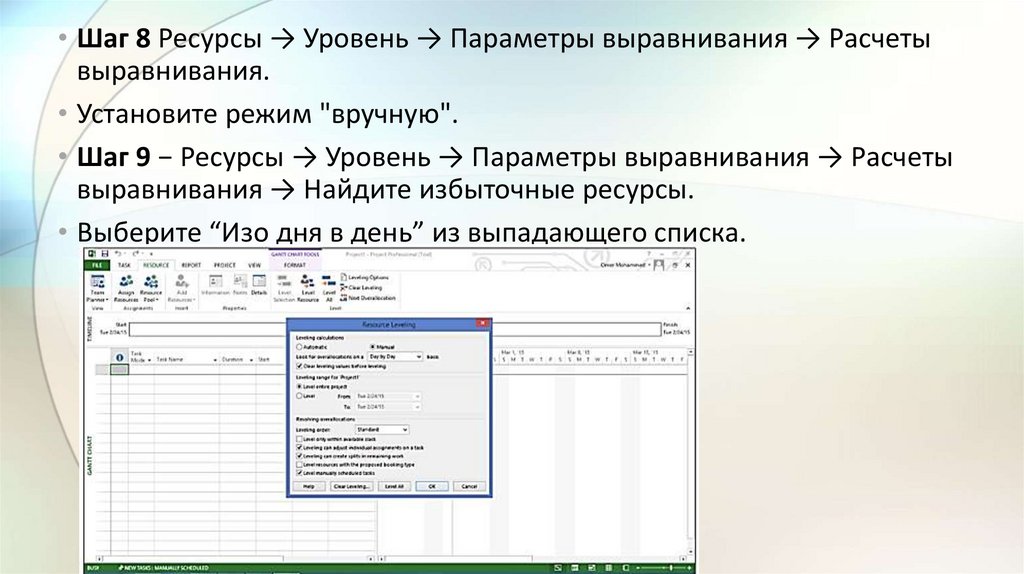1024x574 pixels.
Task: Switch to the RESOURCE ribbon tab
Action: [156, 265]
